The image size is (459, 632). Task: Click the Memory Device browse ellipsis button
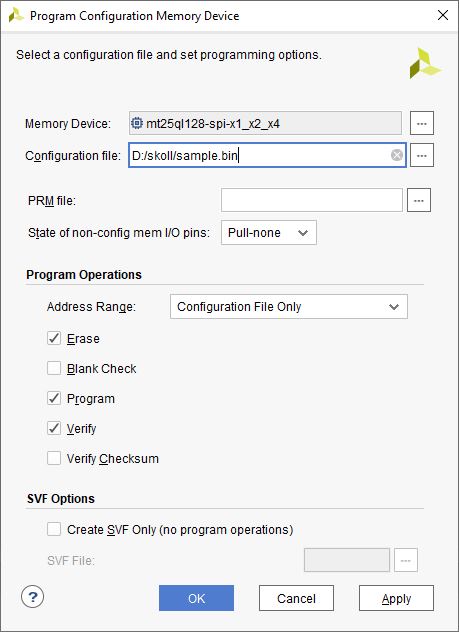pos(422,123)
